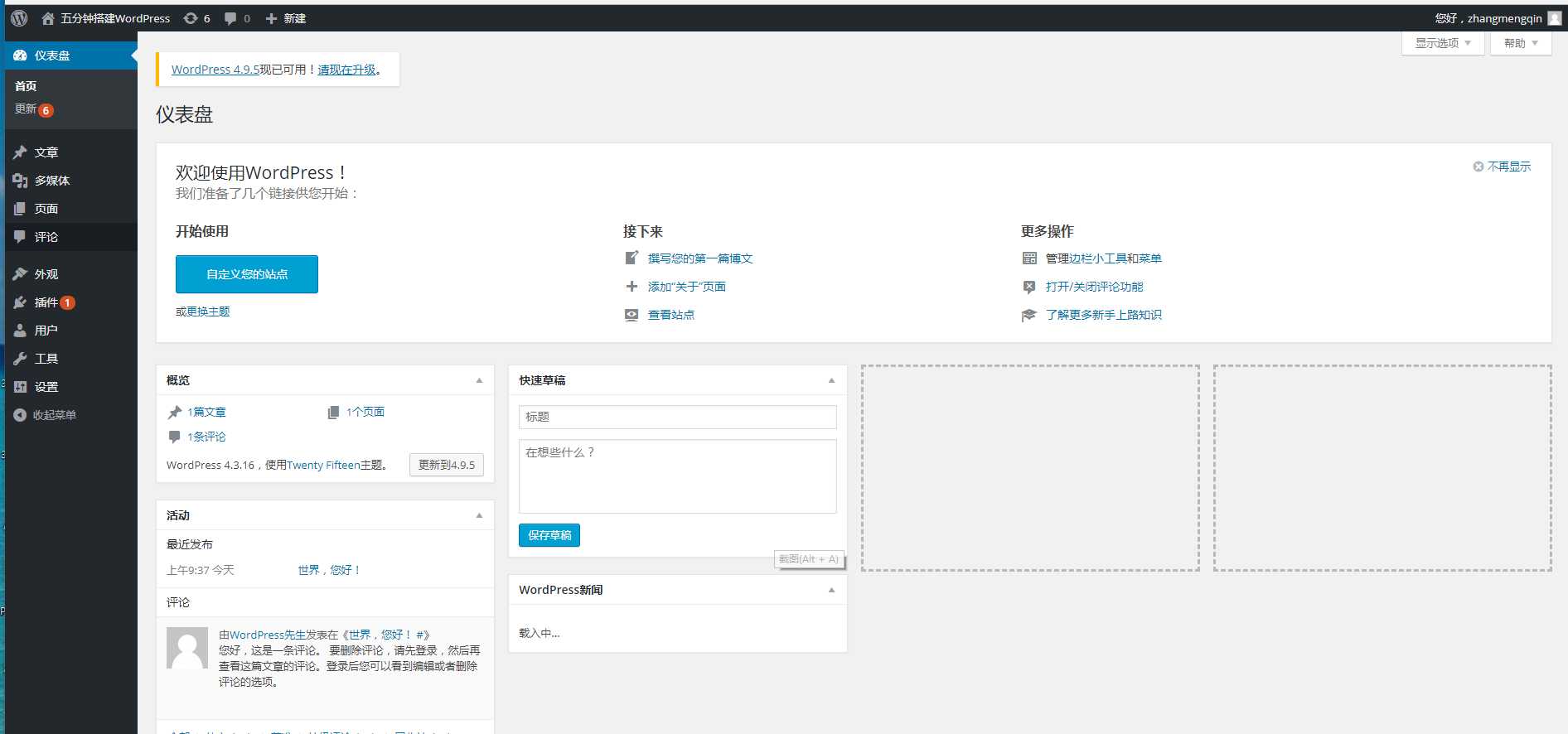1568x734 pixels.
Task: Open 插件 plugins icon in sidebar
Action: click(20, 302)
